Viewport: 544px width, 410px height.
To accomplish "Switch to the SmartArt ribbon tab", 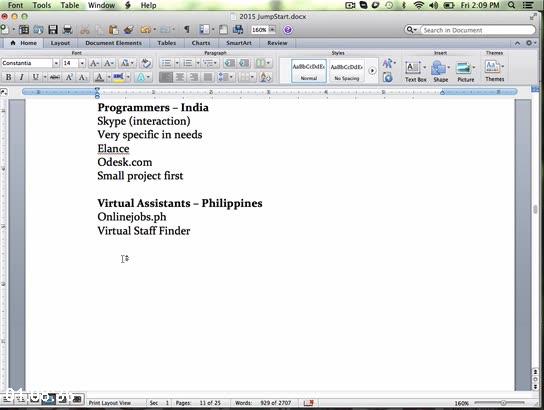I will [239, 43].
